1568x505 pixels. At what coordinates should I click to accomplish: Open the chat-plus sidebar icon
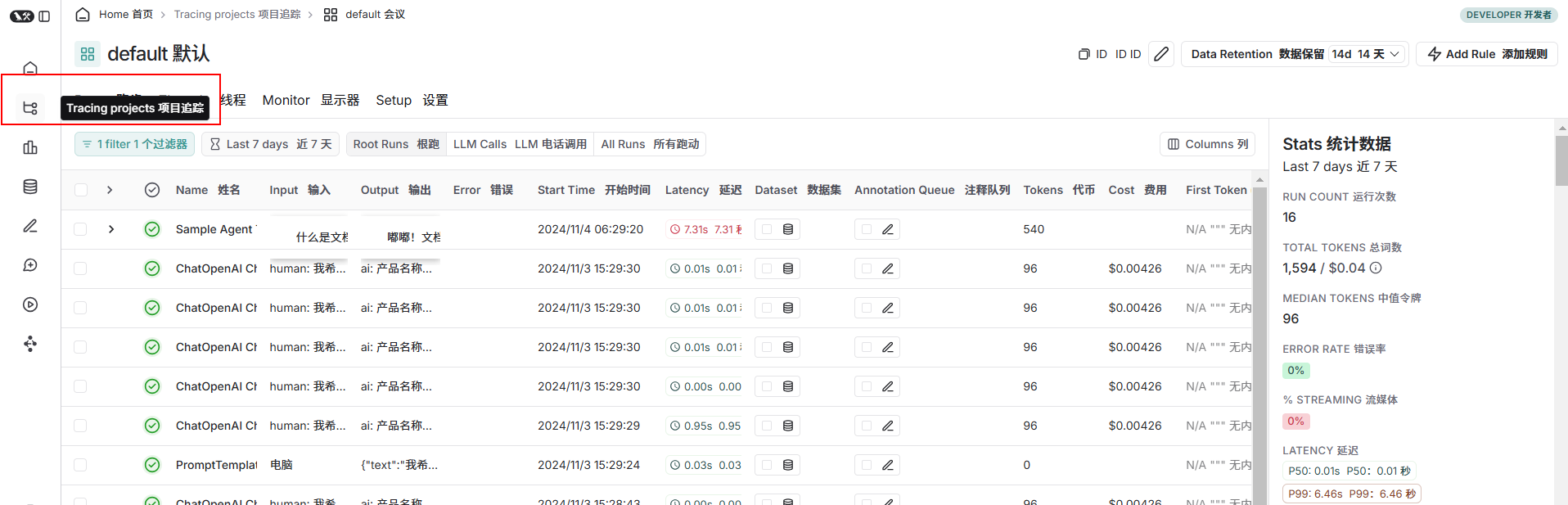(30, 265)
